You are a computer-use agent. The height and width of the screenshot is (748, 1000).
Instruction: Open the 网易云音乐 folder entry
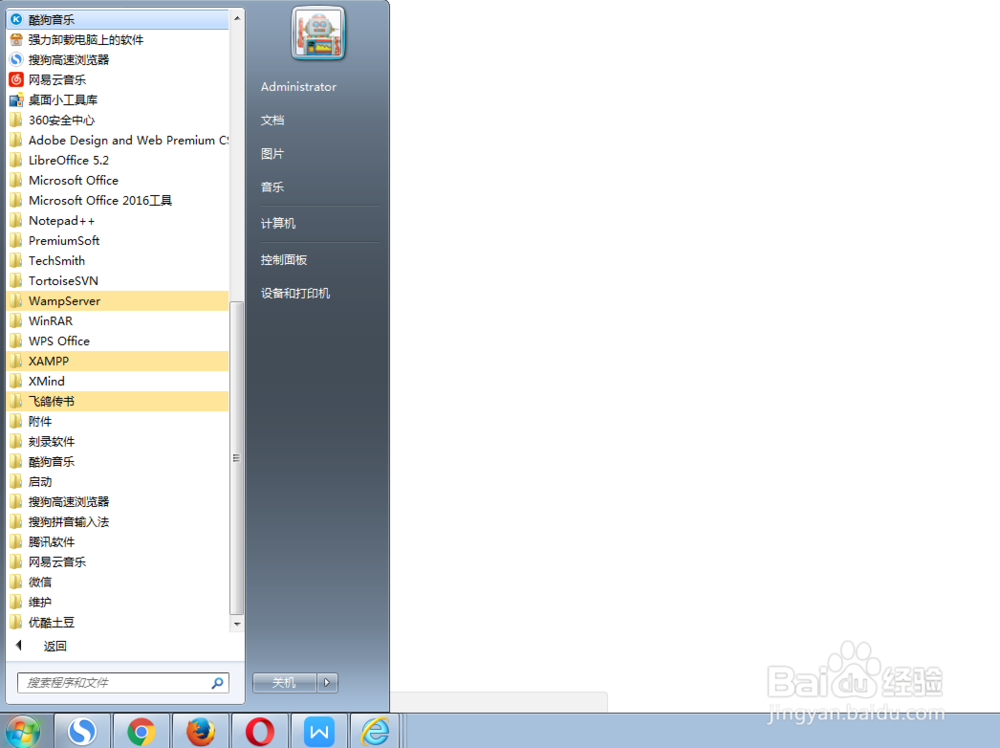point(117,562)
